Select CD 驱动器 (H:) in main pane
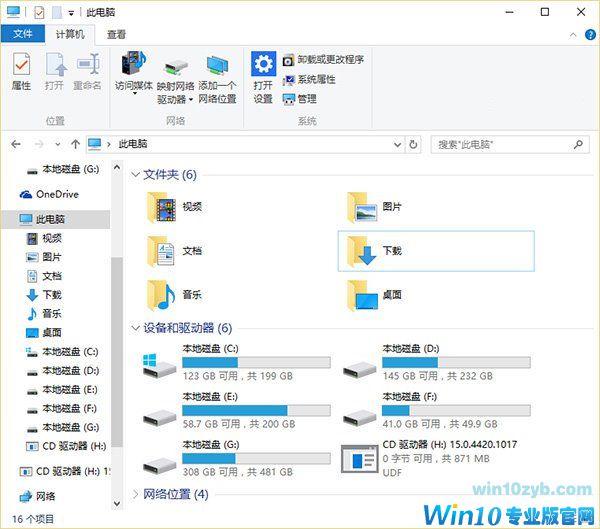Image resolution: width=600 pixels, height=529 pixels. click(429, 458)
